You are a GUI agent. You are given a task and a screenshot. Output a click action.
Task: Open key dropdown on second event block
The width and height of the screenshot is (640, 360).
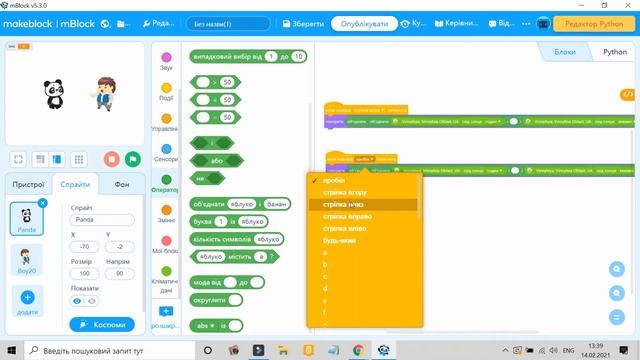[364, 159]
